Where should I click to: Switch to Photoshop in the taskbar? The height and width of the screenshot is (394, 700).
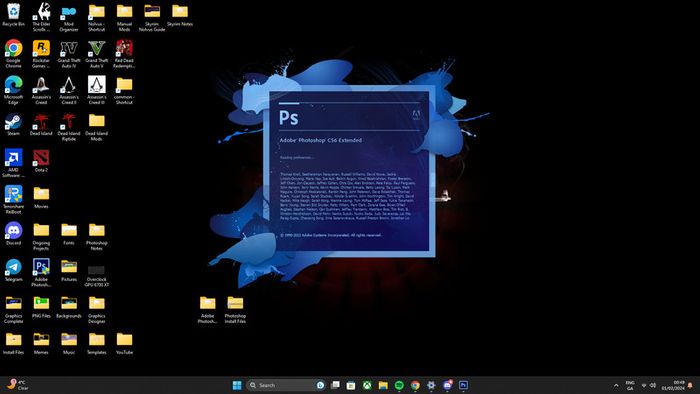(463, 385)
